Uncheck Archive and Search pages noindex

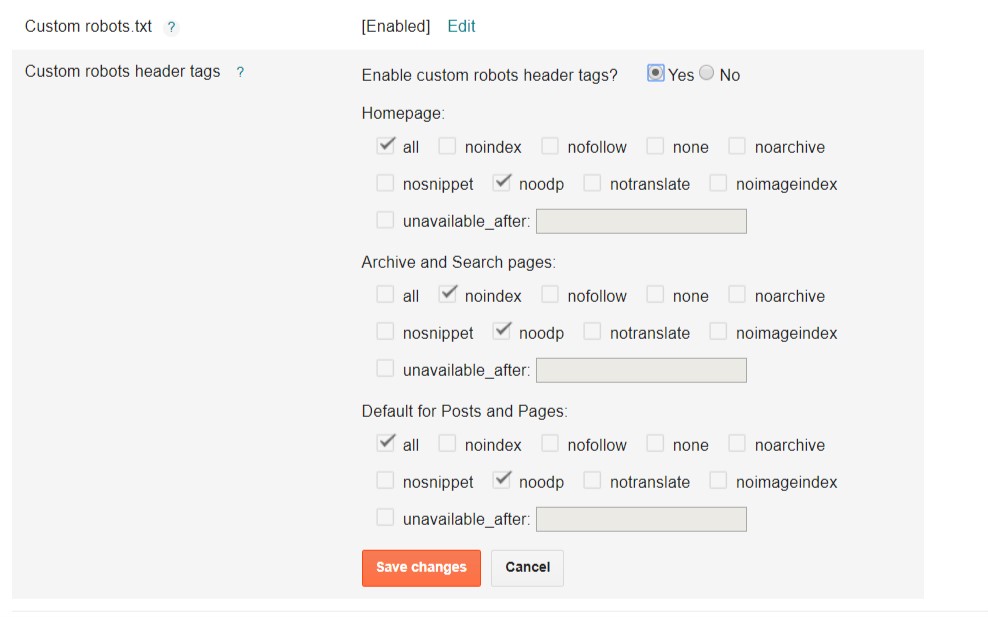coord(447,295)
